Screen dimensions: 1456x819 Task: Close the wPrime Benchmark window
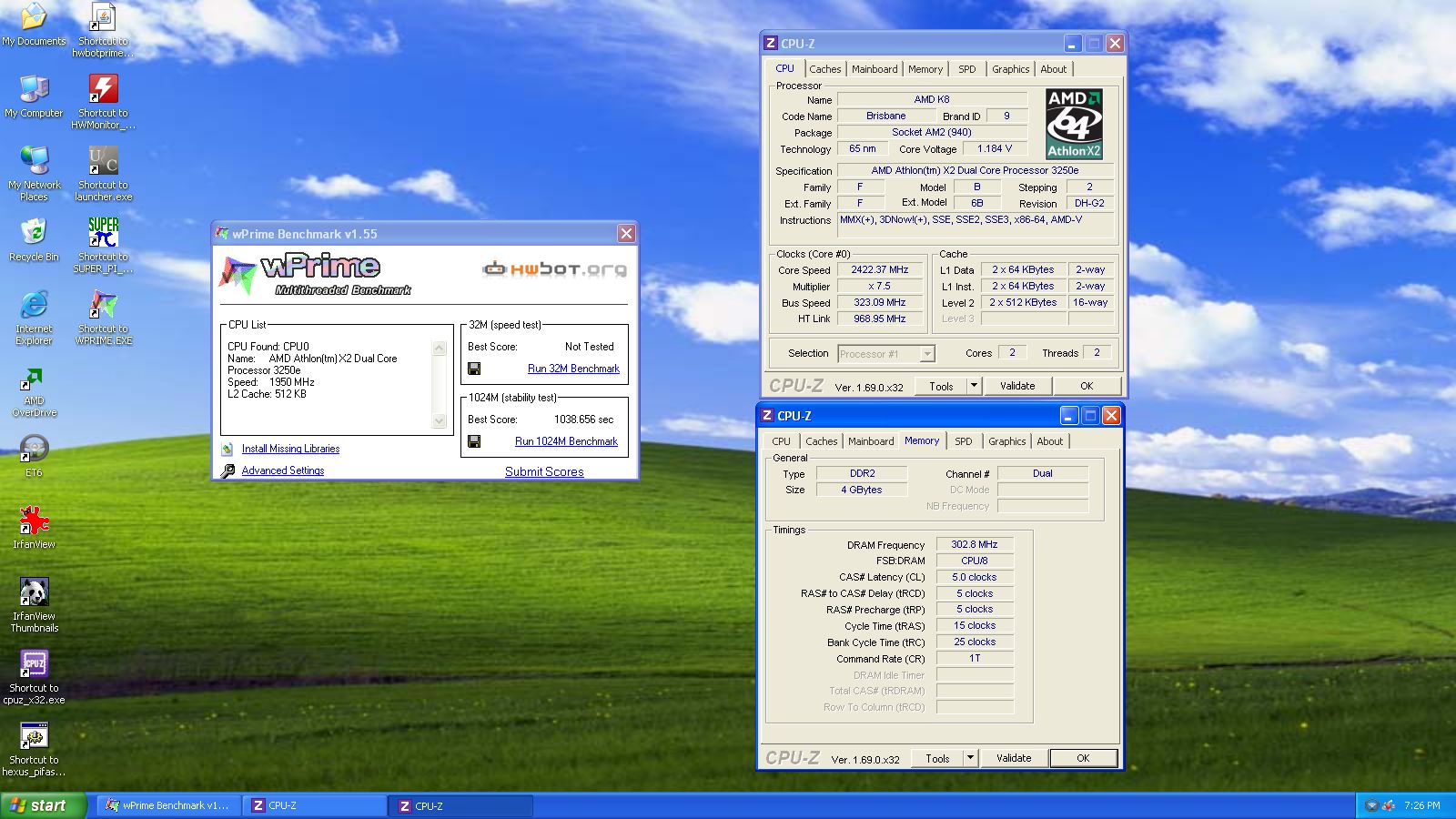(x=626, y=234)
